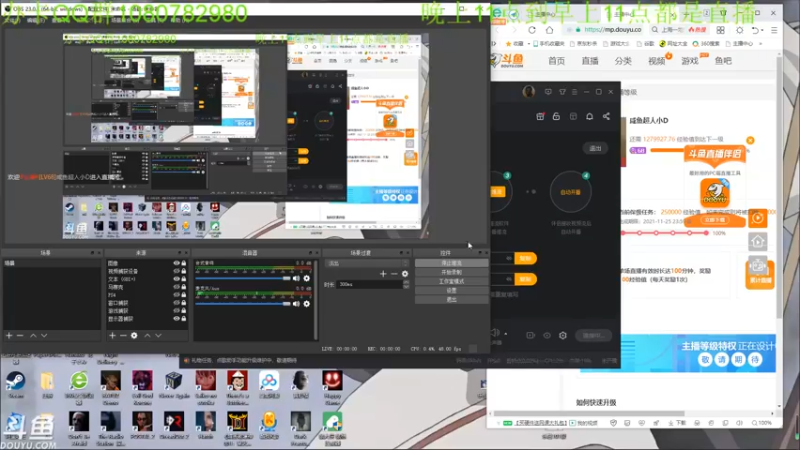This screenshot has height=450, width=800.
Task: Toggle visibility eye of the 窗口捕获 source
Action: 176,303
